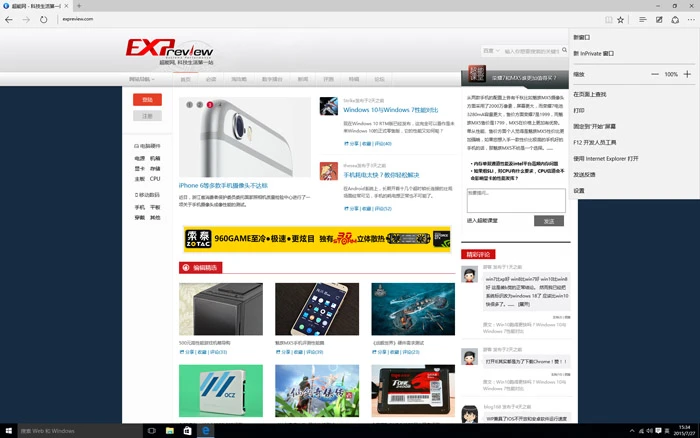Click the Make a Web Note icon

click(x=657, y=19)
